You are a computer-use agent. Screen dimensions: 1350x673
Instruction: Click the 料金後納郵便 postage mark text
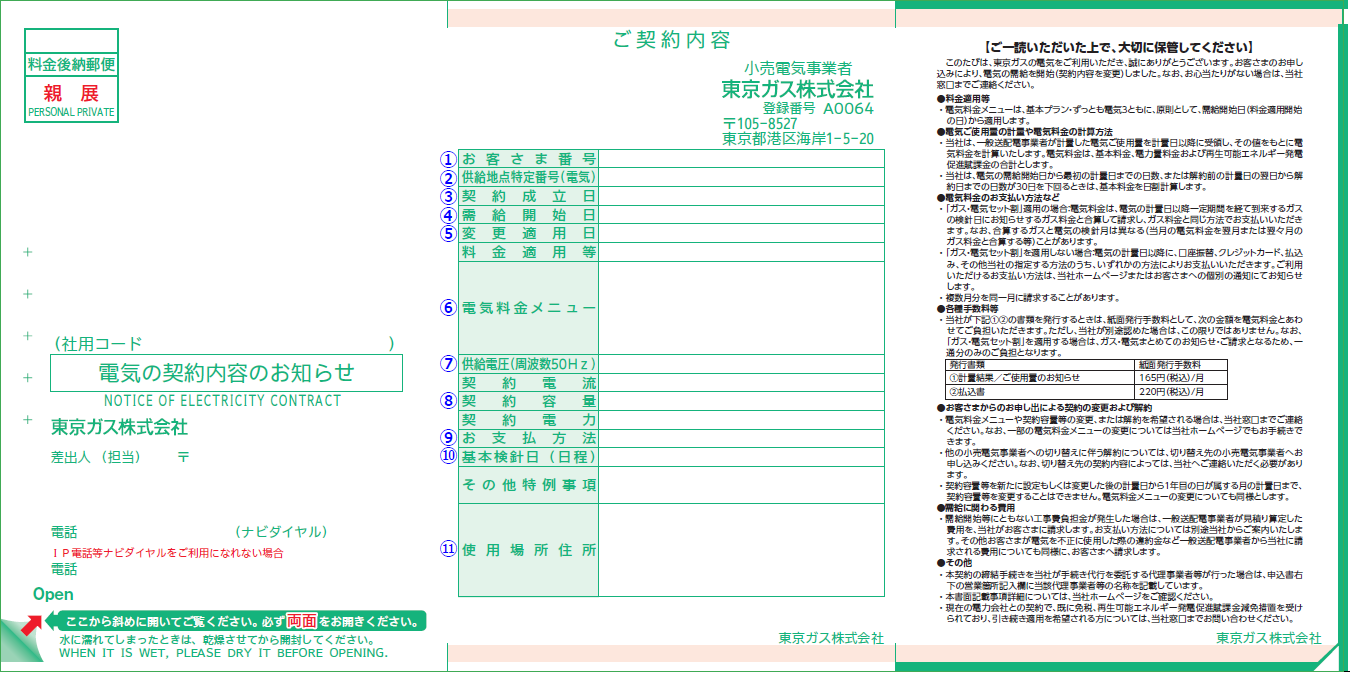pyautogui.click(x=72, y=65)
